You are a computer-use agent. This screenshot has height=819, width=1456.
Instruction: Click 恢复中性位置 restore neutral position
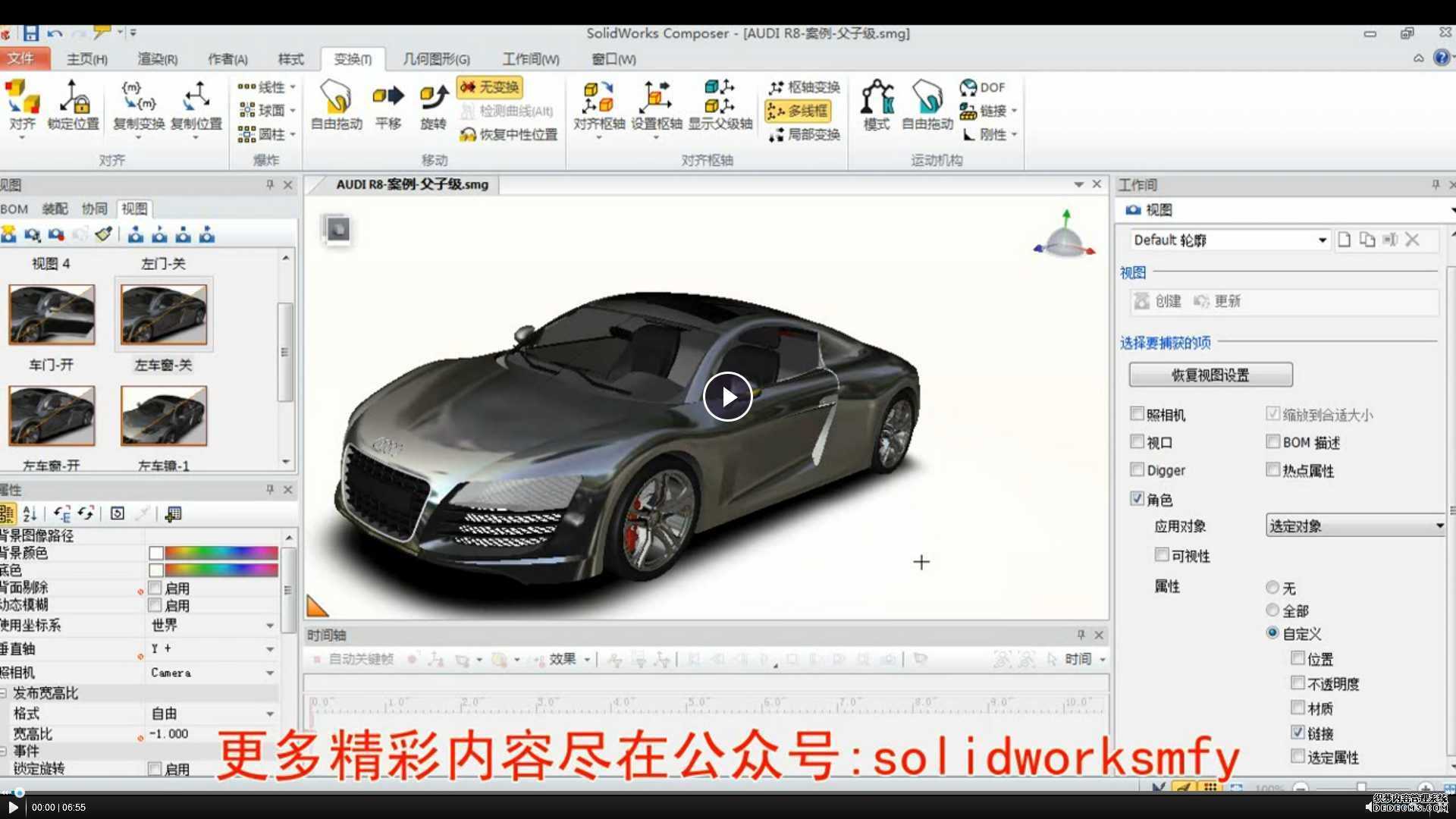[509, 134]
